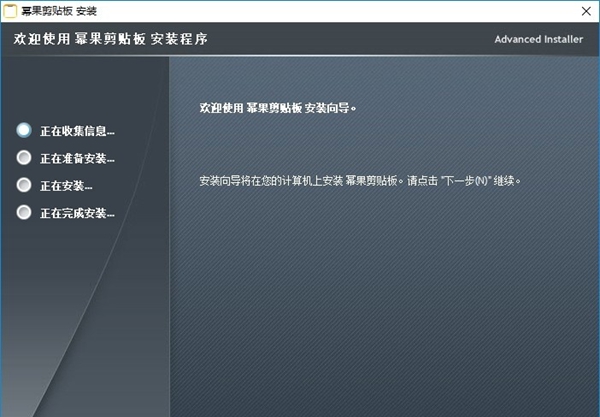Click the 正在准备安装 step indicator

[24, 157]
